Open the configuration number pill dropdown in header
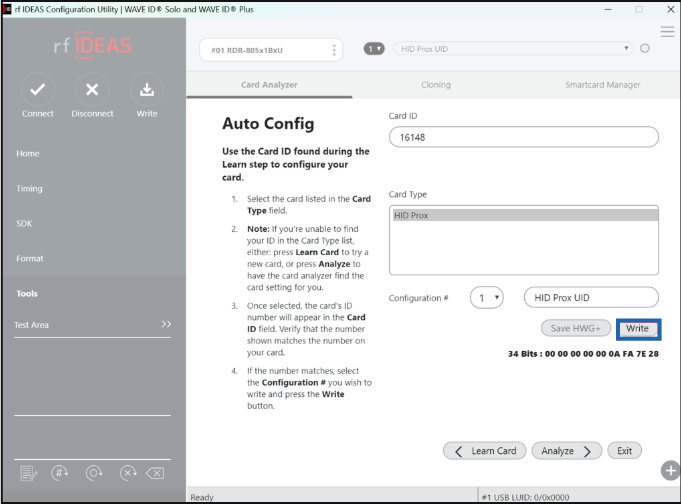This screenshot has width=681, height=504. pyautogui.click(x=374, y=49)
